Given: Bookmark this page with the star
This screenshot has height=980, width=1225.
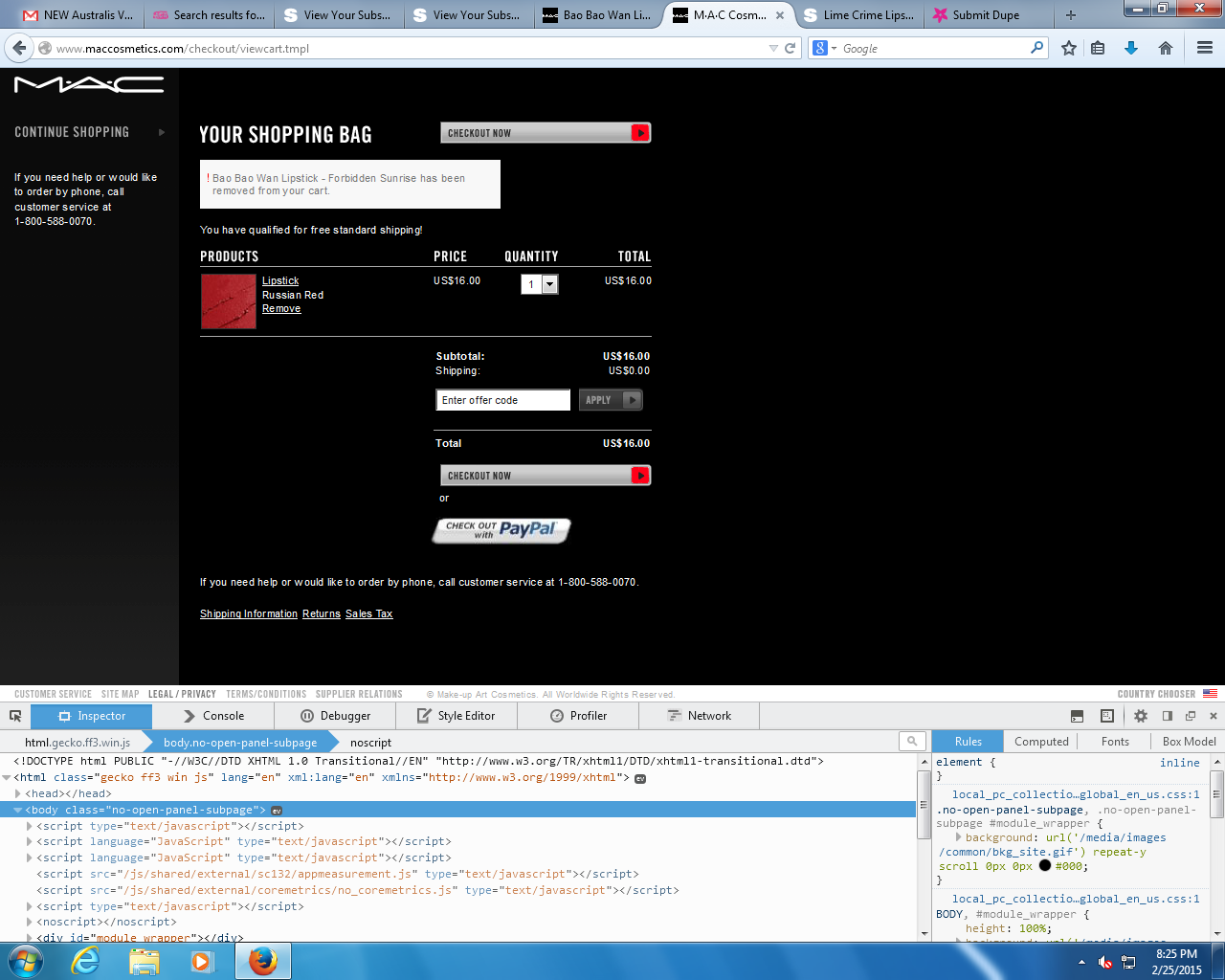Looking at the screenshot, I should pos(1069,48).
